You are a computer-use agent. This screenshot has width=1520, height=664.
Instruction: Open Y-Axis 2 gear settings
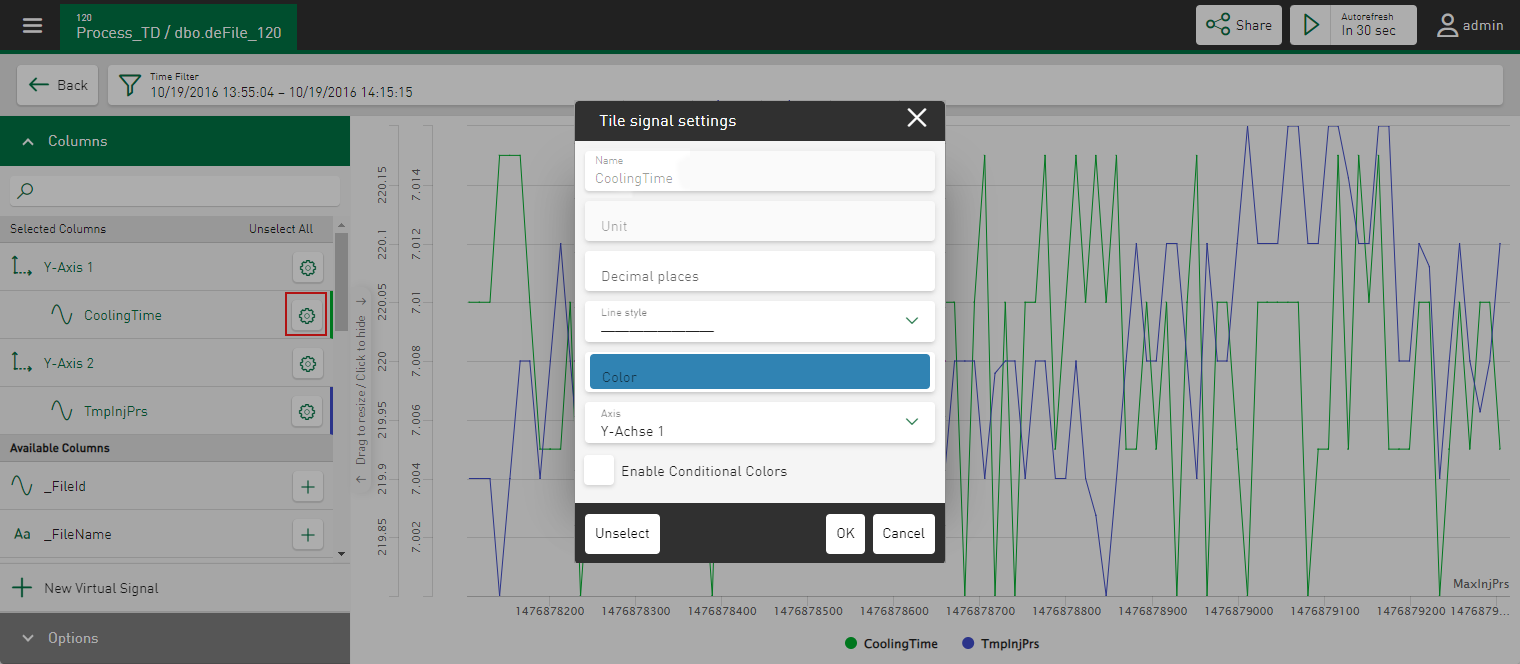(307, 364)
